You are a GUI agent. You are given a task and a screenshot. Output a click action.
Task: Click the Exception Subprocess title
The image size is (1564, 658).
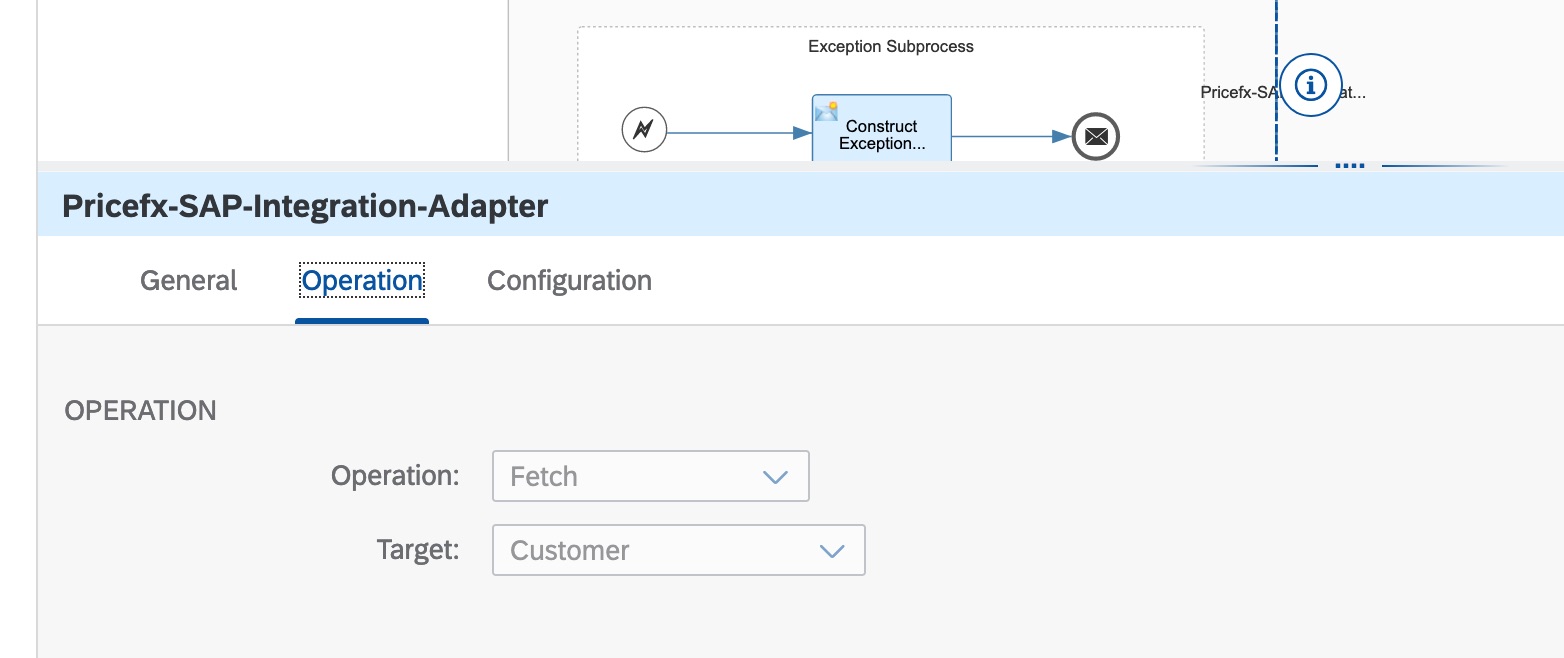[x=890, y=47]
